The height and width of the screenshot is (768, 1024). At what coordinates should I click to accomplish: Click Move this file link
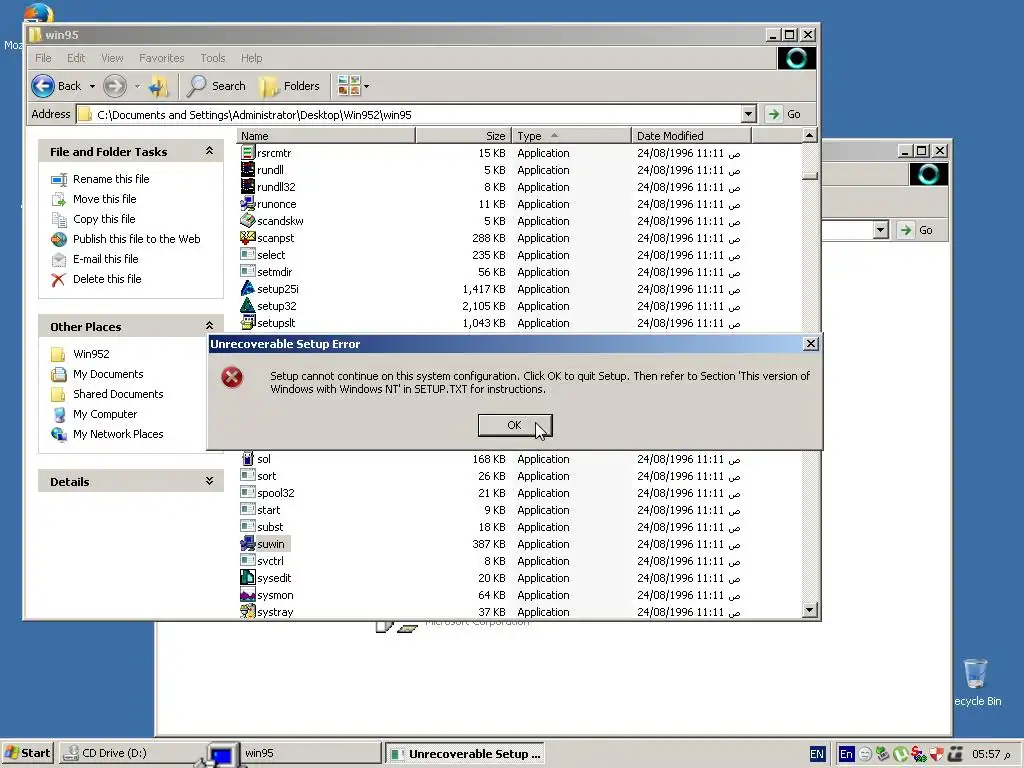pyautogui.click(x=104, y=199)
